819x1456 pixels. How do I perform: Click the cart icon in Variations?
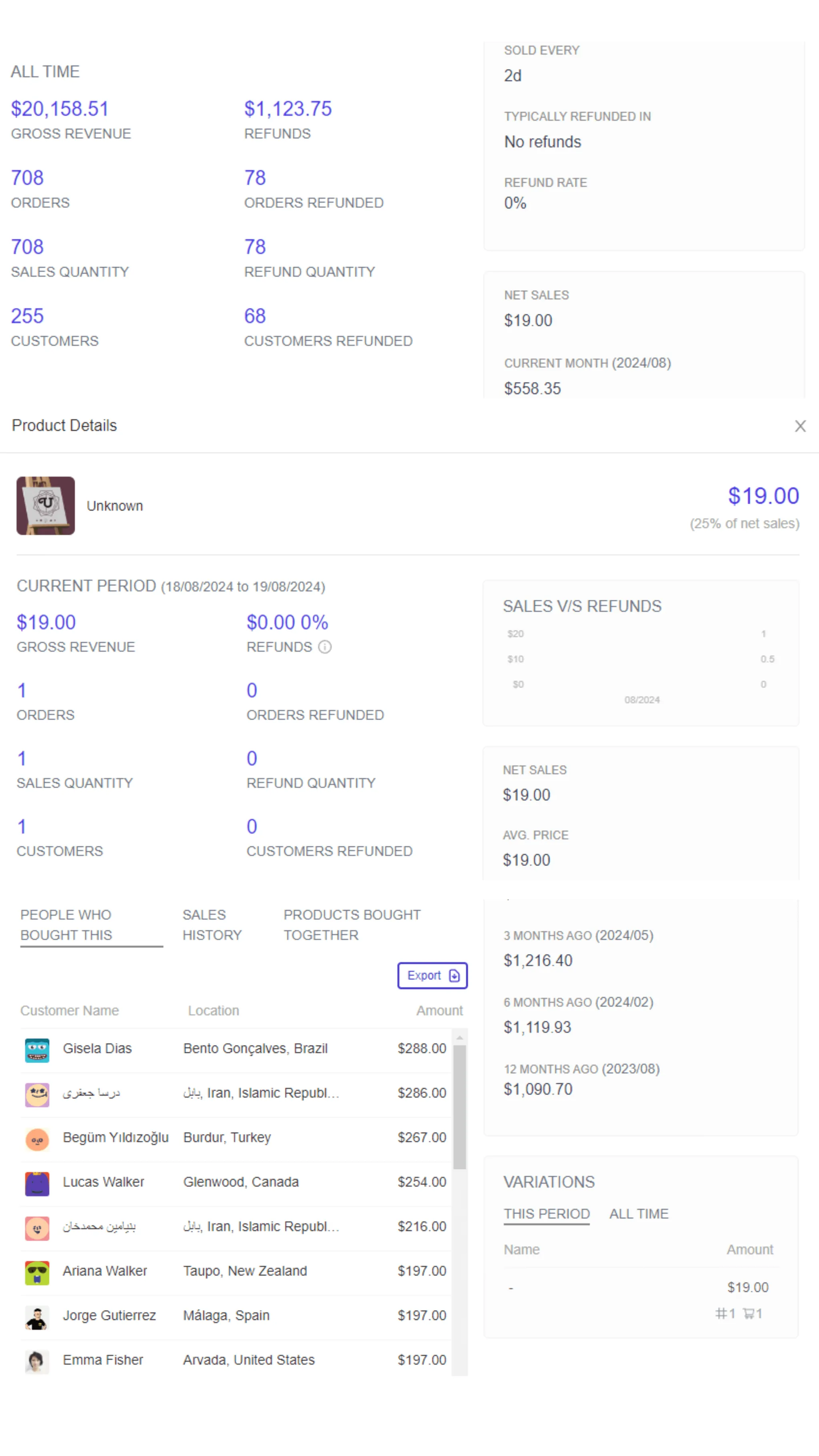(x=749, y=1314)
